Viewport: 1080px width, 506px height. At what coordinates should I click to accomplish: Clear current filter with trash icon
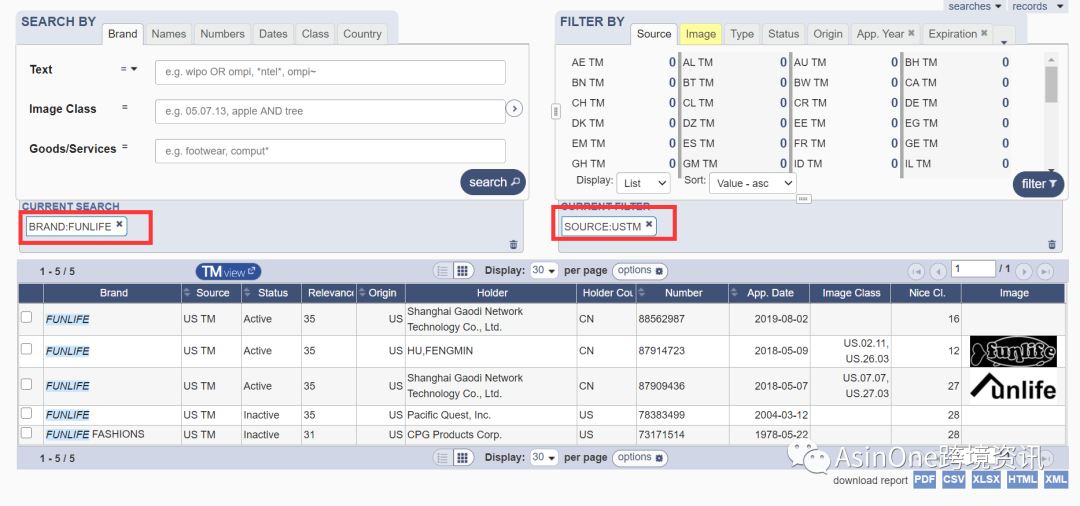pyautogui.click(x=1052, y=244)
